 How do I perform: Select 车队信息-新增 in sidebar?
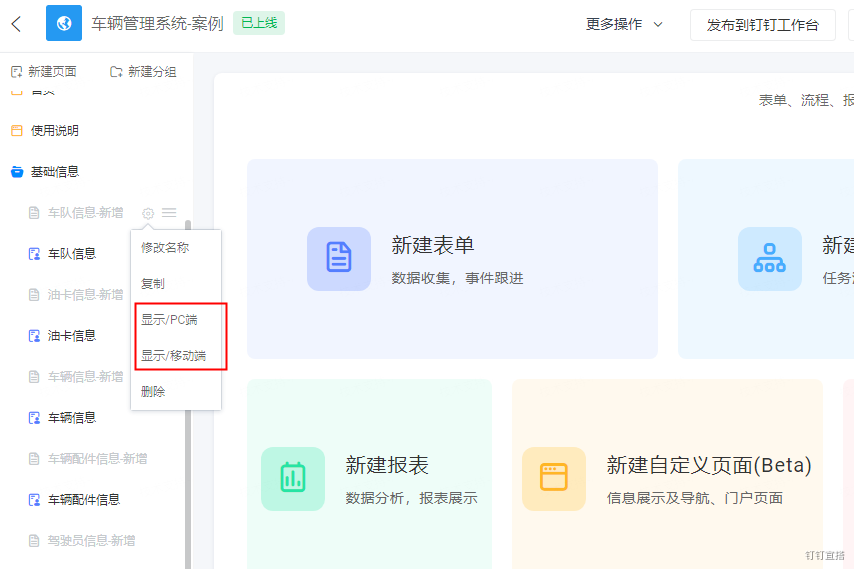pos(86,213)
